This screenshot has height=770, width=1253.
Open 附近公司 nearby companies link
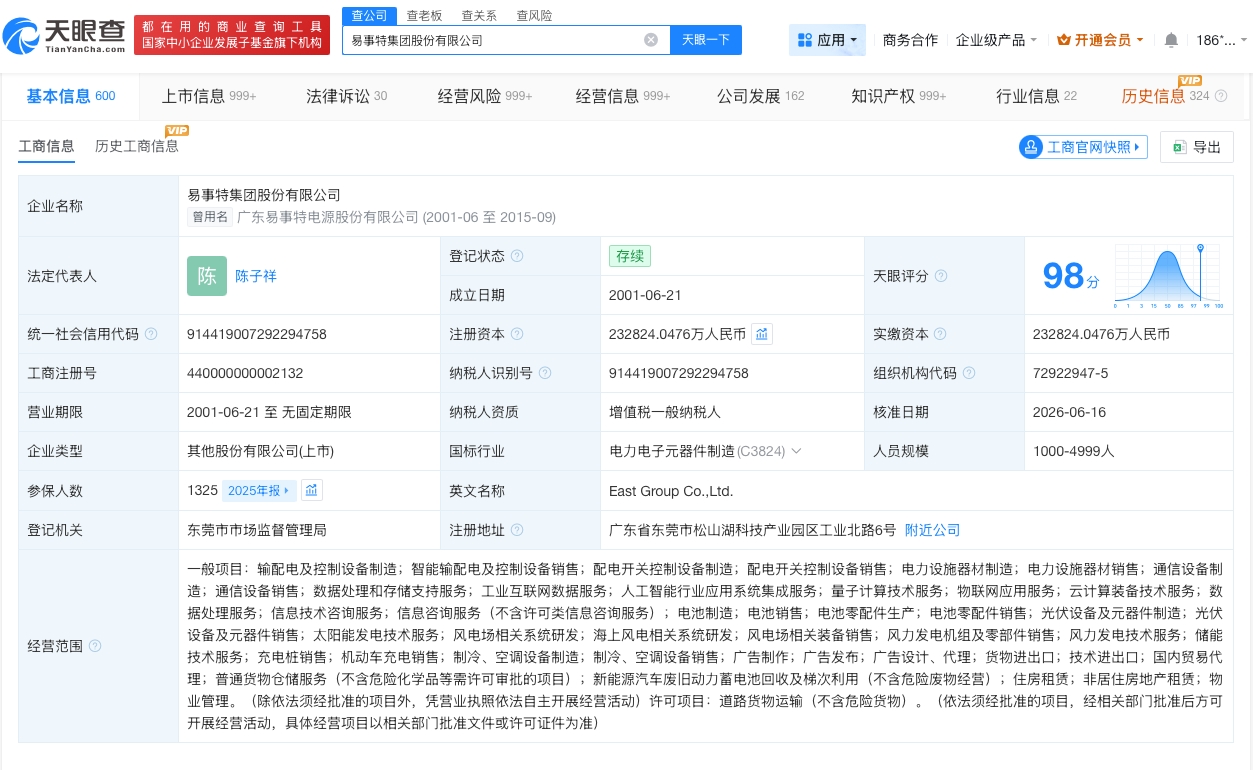click(x=932, y=530)
